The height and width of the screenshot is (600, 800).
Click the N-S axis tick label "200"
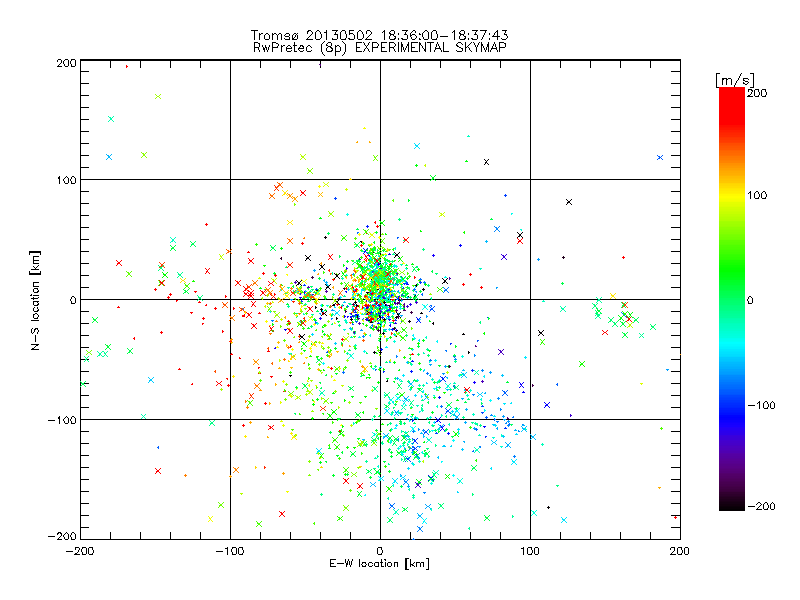click(66, 63)
